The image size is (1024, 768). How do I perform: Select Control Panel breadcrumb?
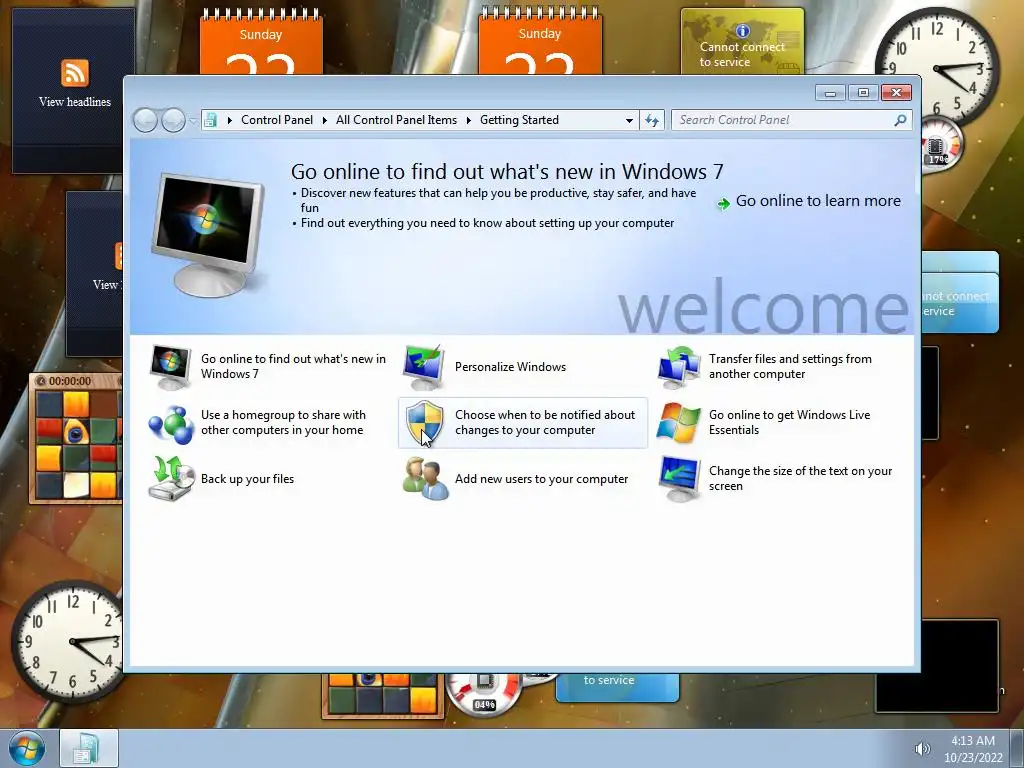tap(277, 120)
